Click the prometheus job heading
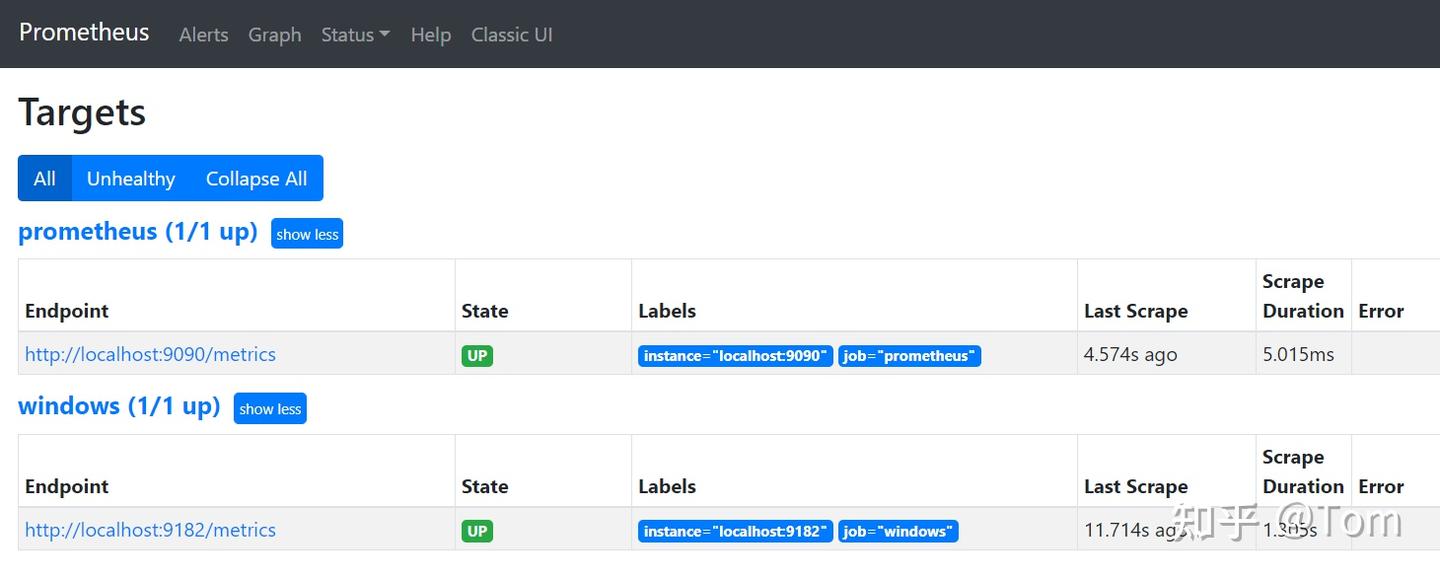The width and height of the screenshot is (1440, 579). coord(137,231)
